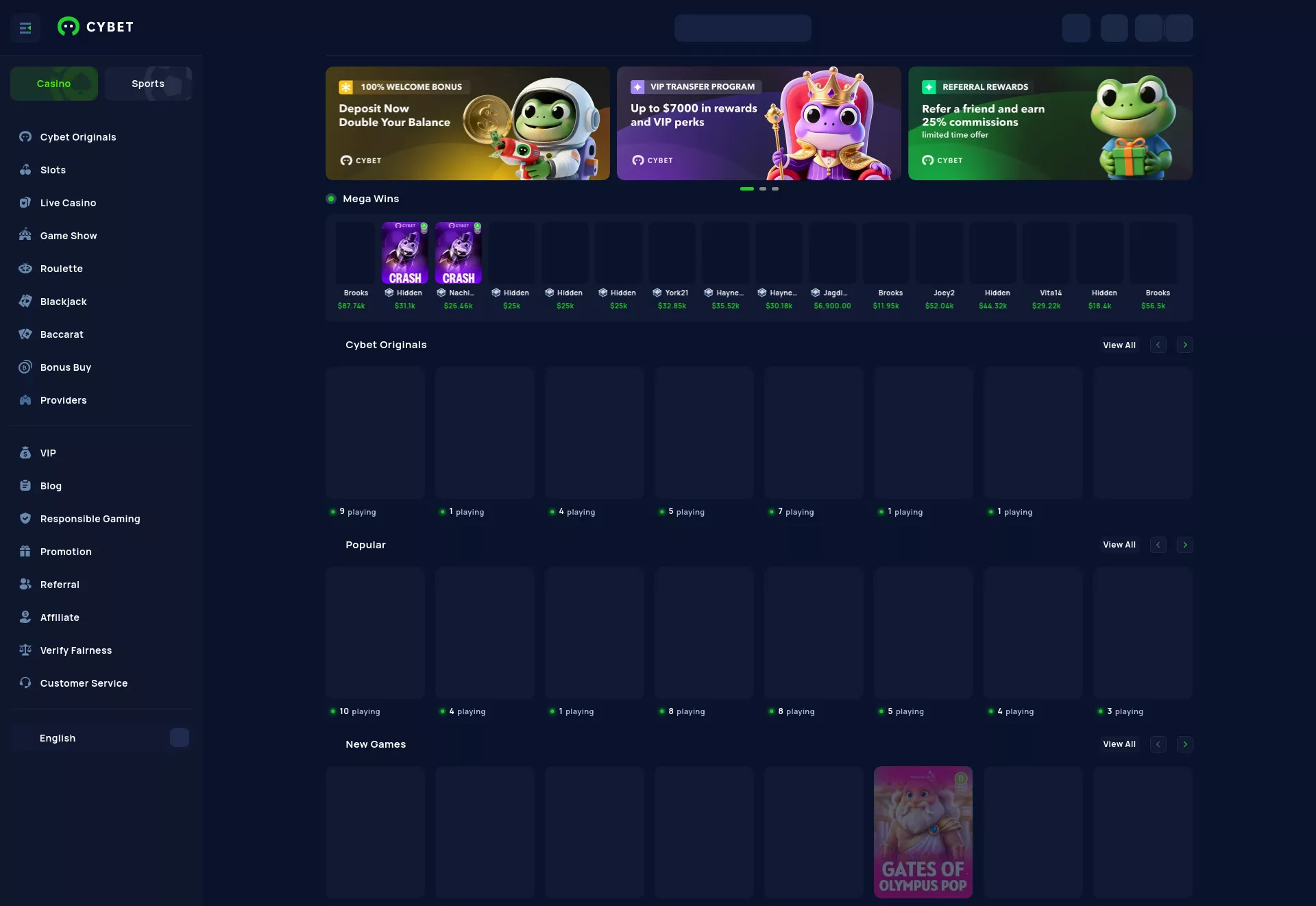The image size is (1316, 906).
Task: View All Cybet Originals games
Action: [x=1119, y=345]
